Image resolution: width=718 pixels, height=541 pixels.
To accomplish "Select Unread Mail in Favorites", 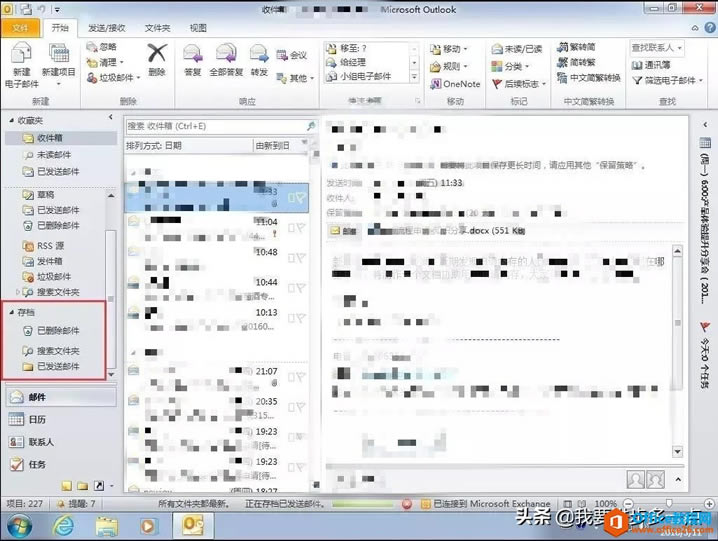I will [x=47, y=155].
